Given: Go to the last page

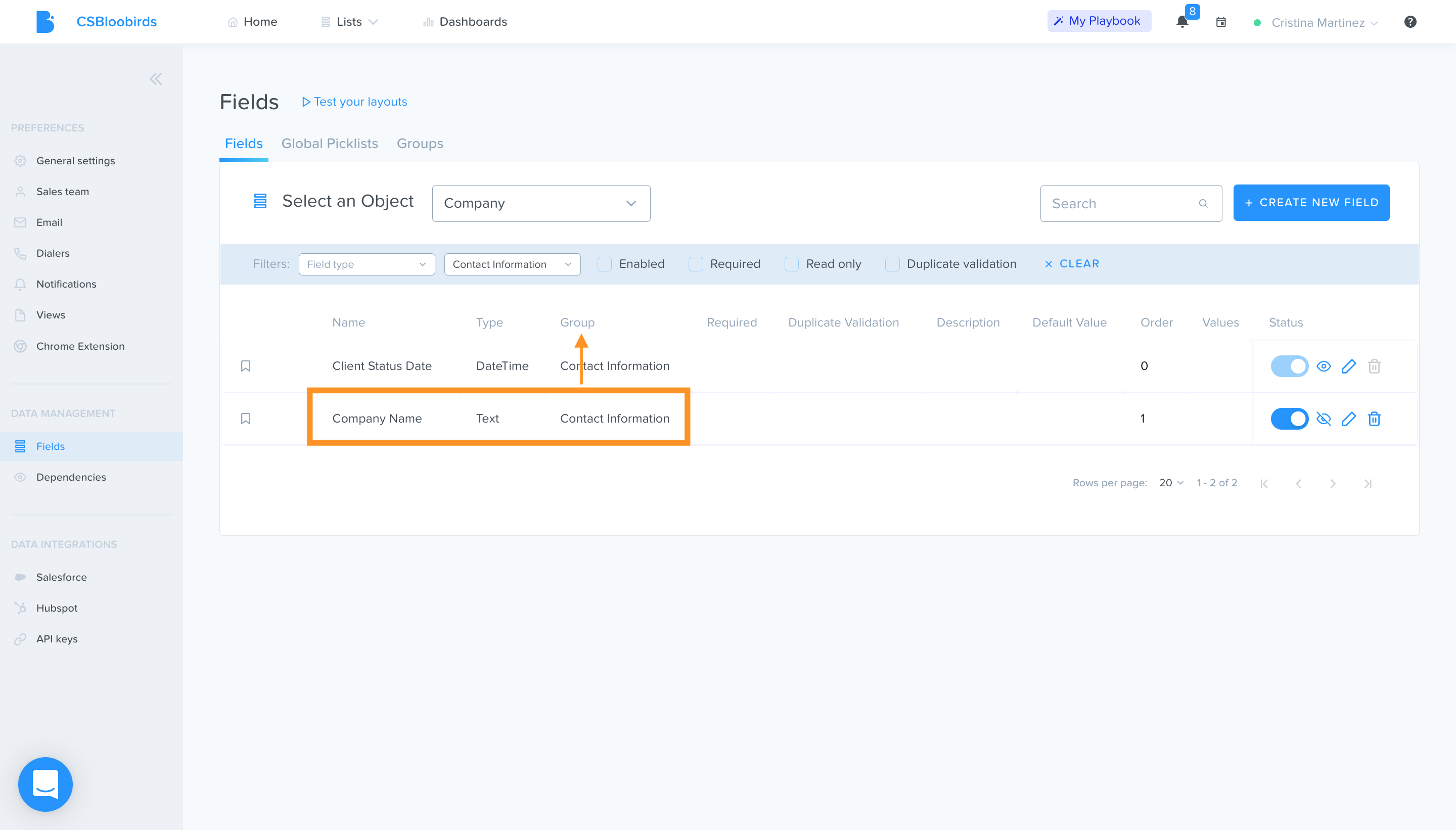Looking at the screenshot, I should tap(1368, 483).
